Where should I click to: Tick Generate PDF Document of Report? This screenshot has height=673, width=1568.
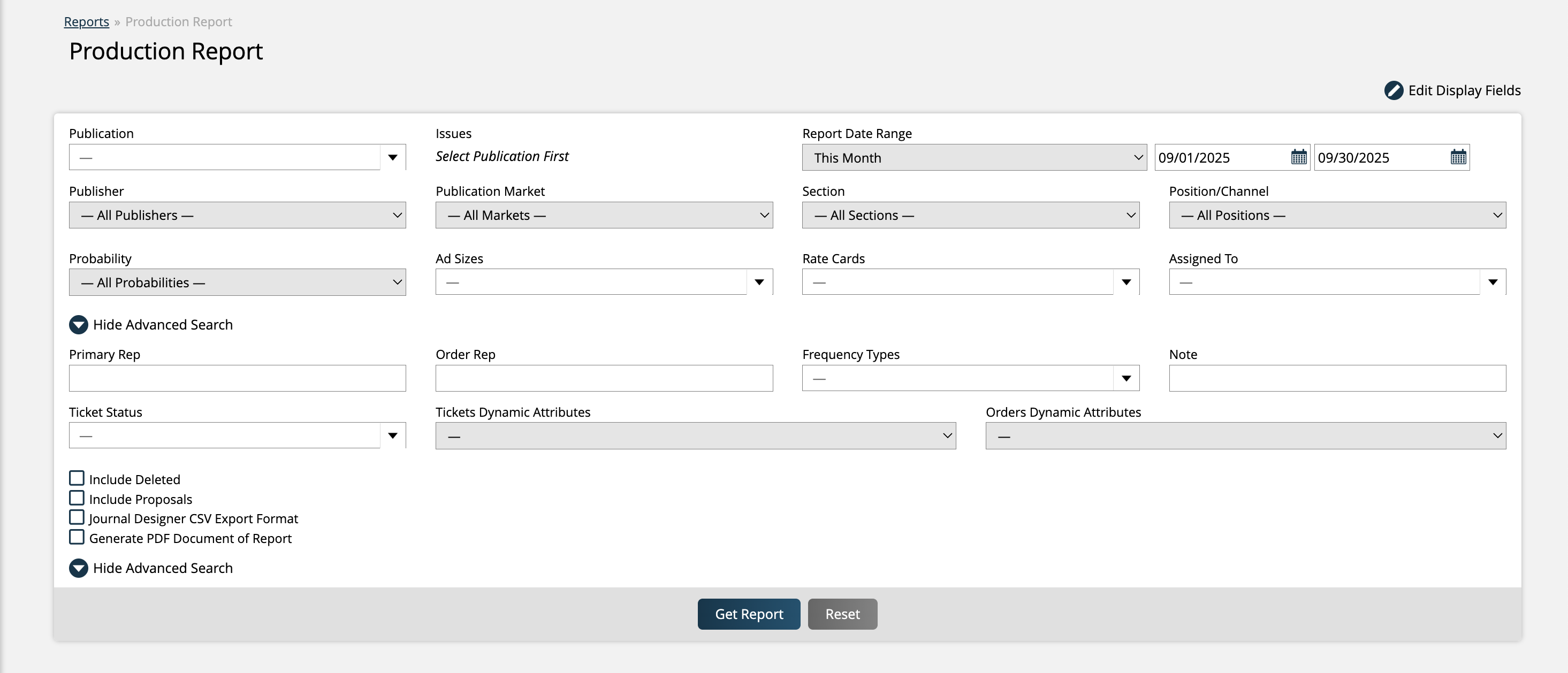pyautogui.click(x=77, y=537)
